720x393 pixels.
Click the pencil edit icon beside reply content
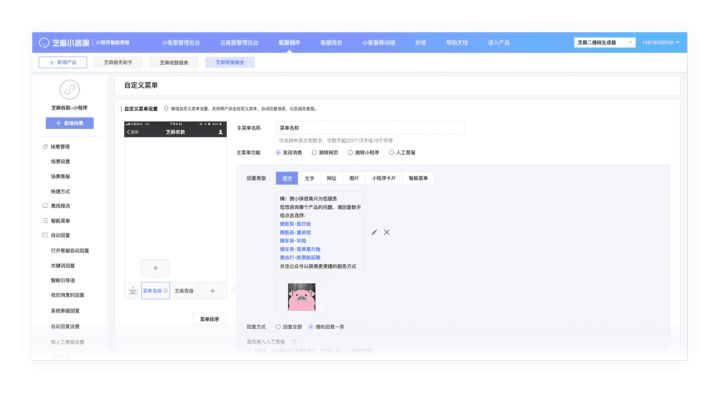[x=374, y=232]
